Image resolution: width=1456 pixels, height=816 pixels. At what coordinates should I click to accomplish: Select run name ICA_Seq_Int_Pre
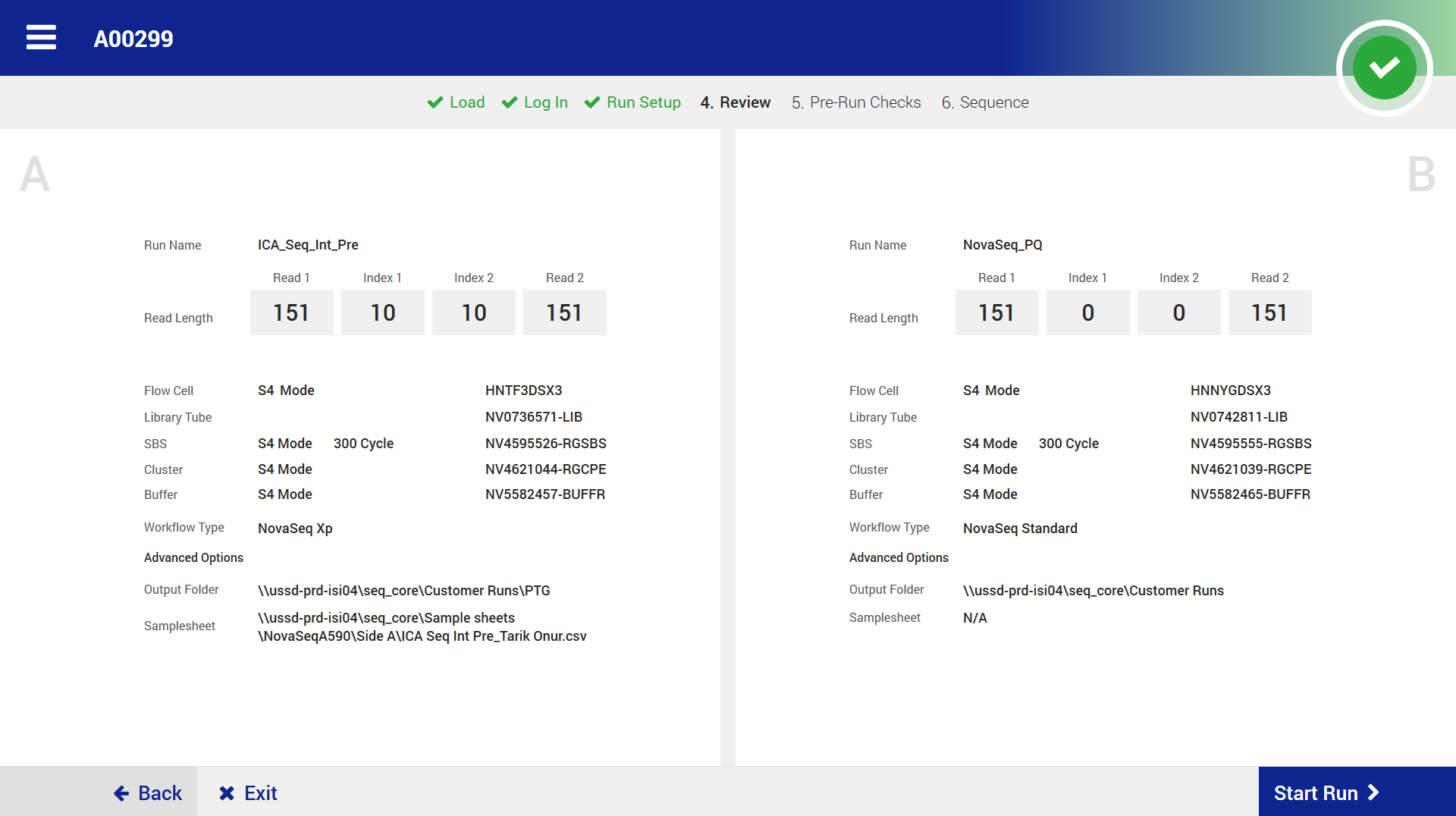coord(308,245)
